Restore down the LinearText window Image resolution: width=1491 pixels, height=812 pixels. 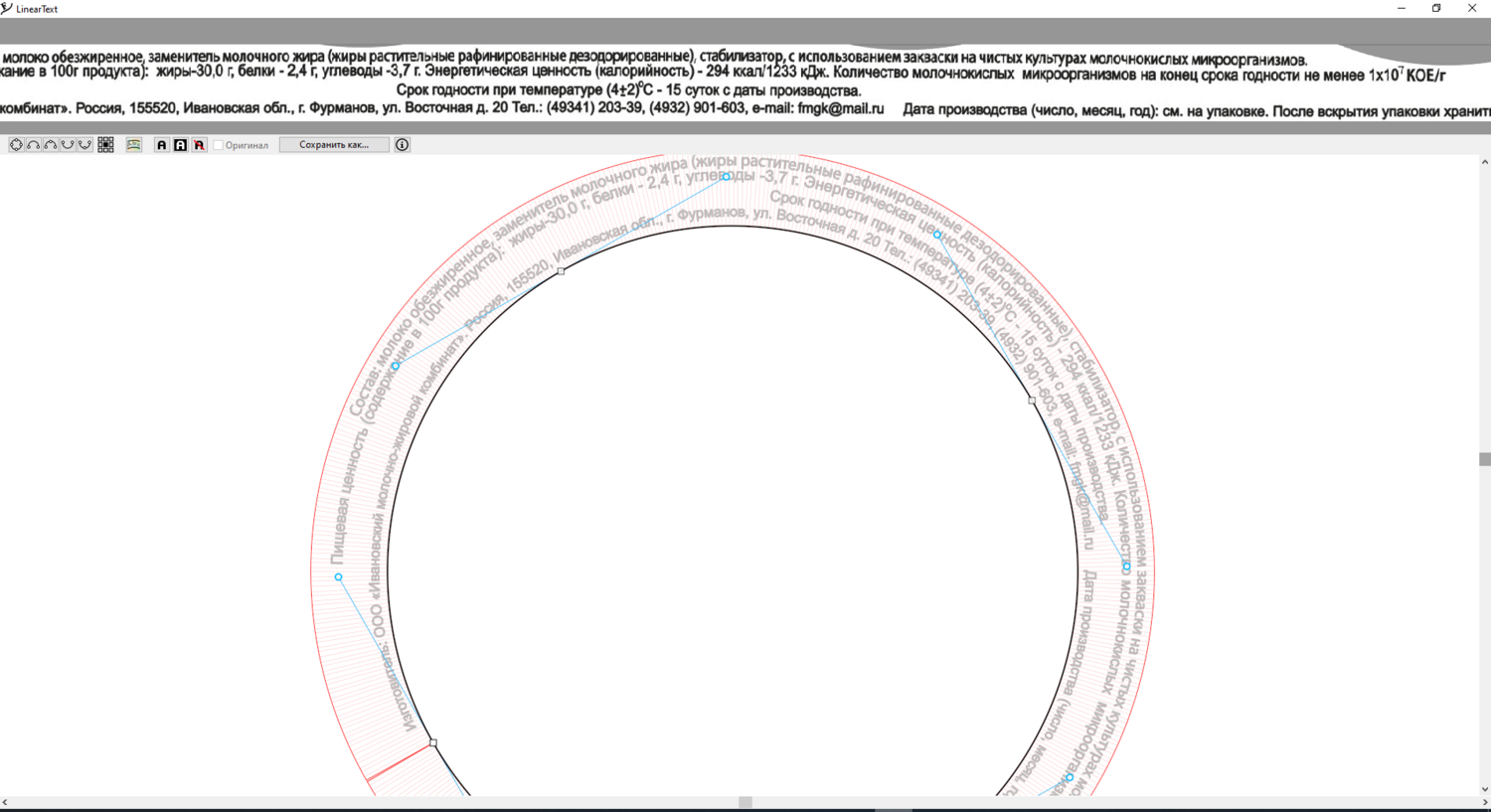(1436, 8)
